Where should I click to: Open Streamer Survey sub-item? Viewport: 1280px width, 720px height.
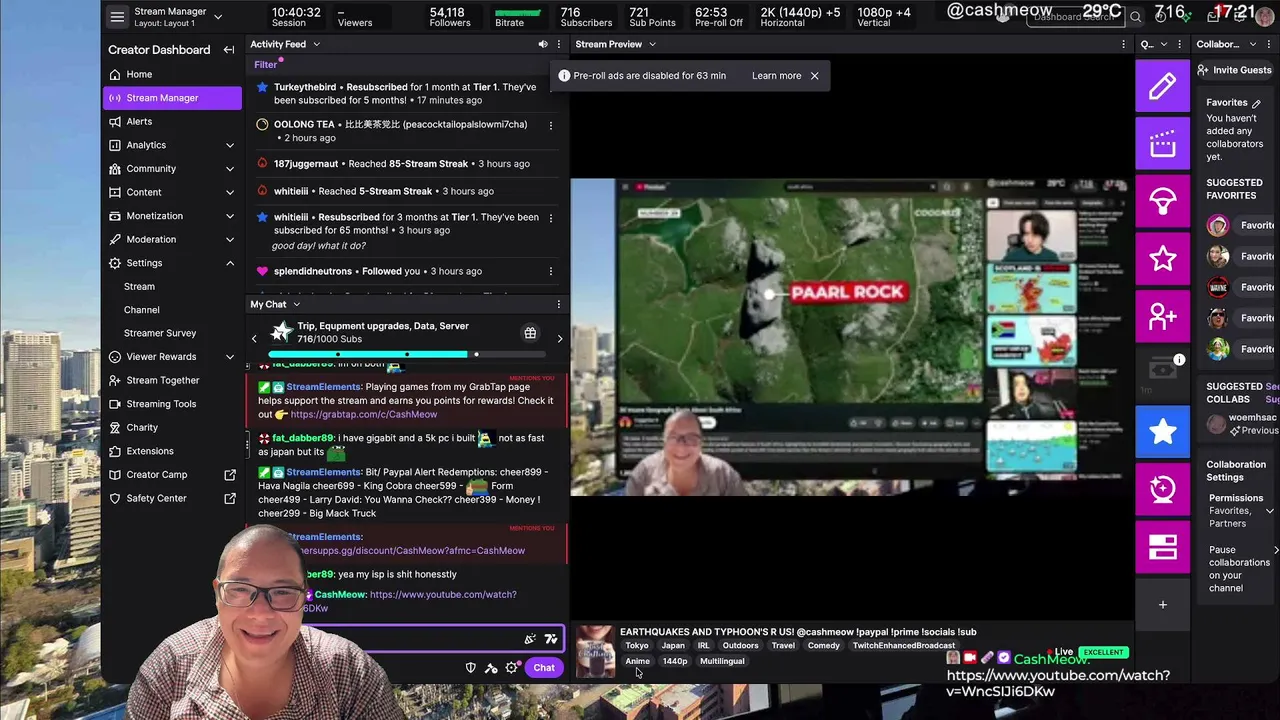(160, 333)
